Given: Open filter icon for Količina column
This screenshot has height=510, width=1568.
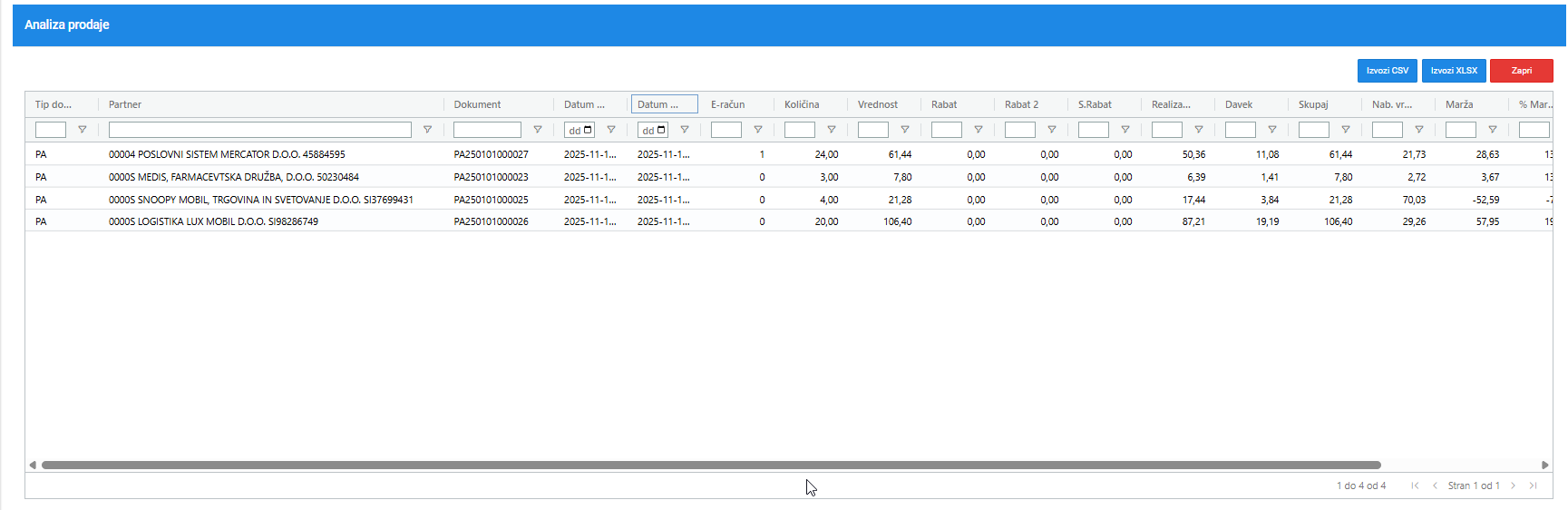Looking at the screenshot, I should coord(832,130).
